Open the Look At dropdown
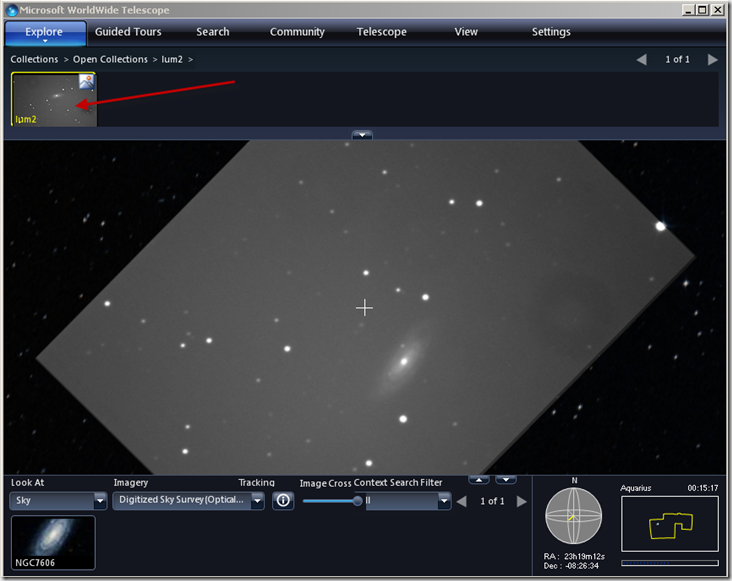 [x=58, y=501]
